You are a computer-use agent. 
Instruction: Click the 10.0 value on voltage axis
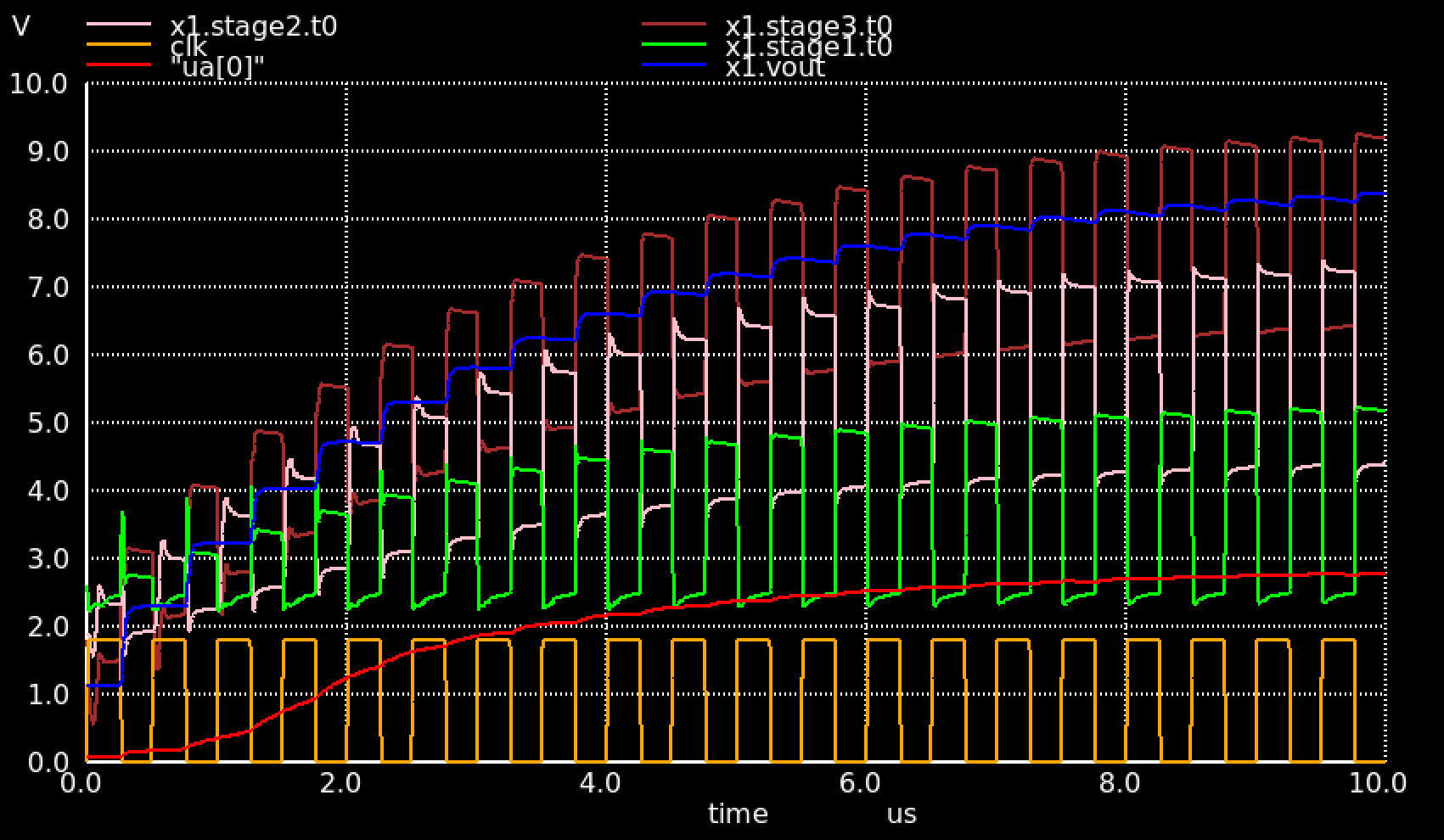click(37, 84)
